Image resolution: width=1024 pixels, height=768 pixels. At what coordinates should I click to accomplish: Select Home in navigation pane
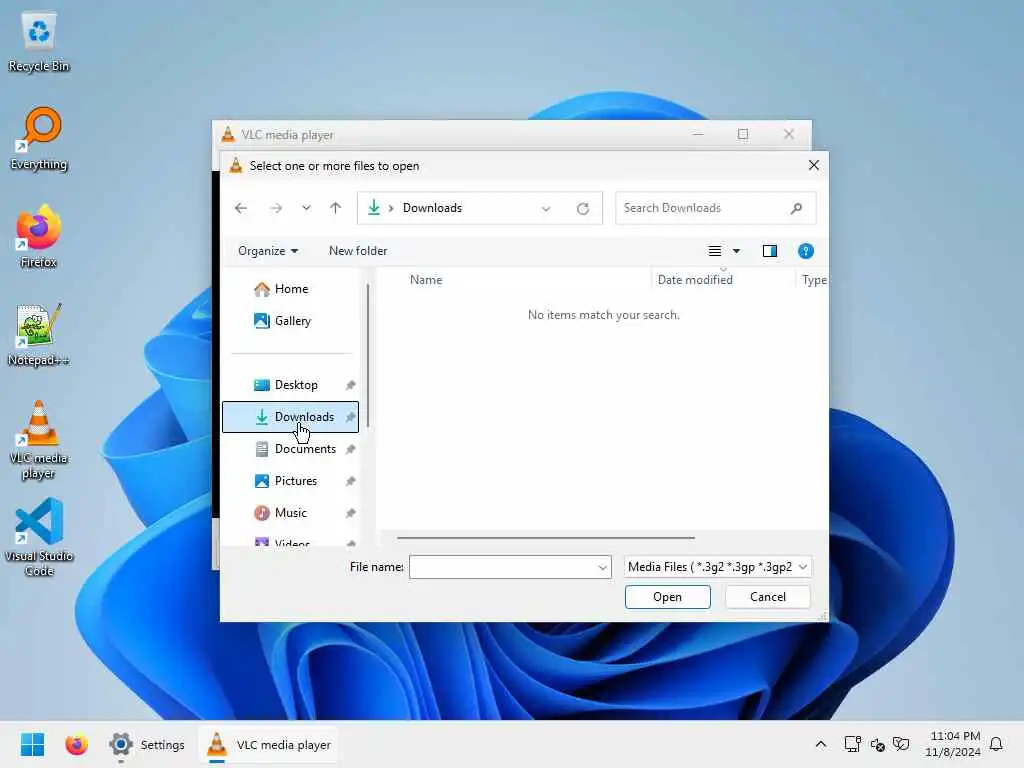click(x=291, y=289)
